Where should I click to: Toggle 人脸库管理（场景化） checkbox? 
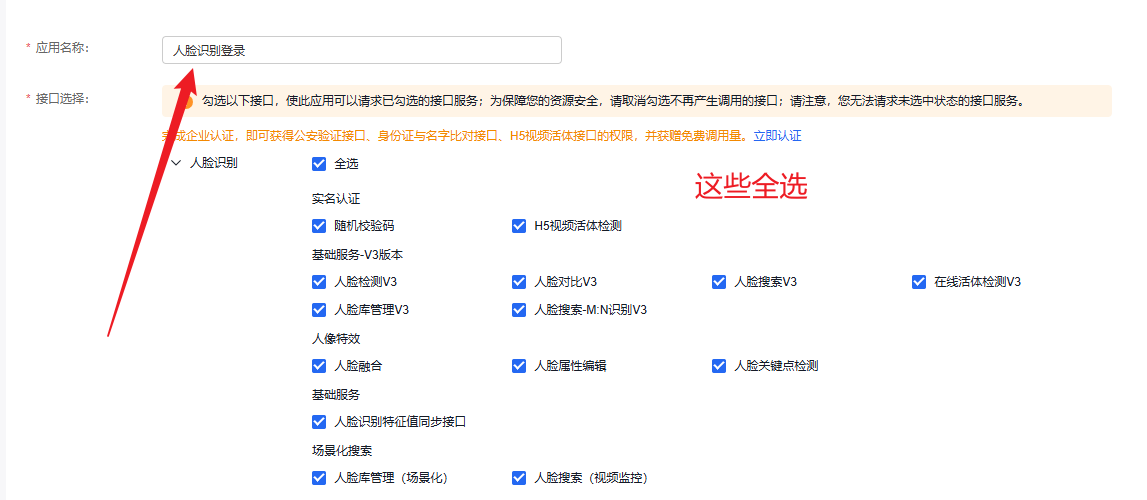(x=318, y=477)
